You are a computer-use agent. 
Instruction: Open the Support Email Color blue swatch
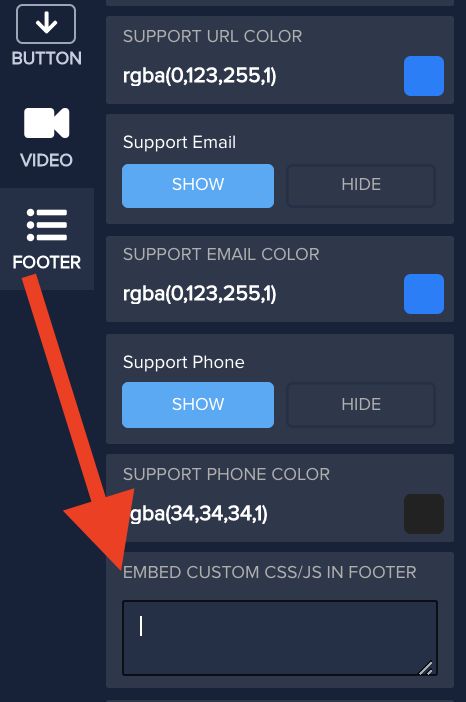point(424,294)
